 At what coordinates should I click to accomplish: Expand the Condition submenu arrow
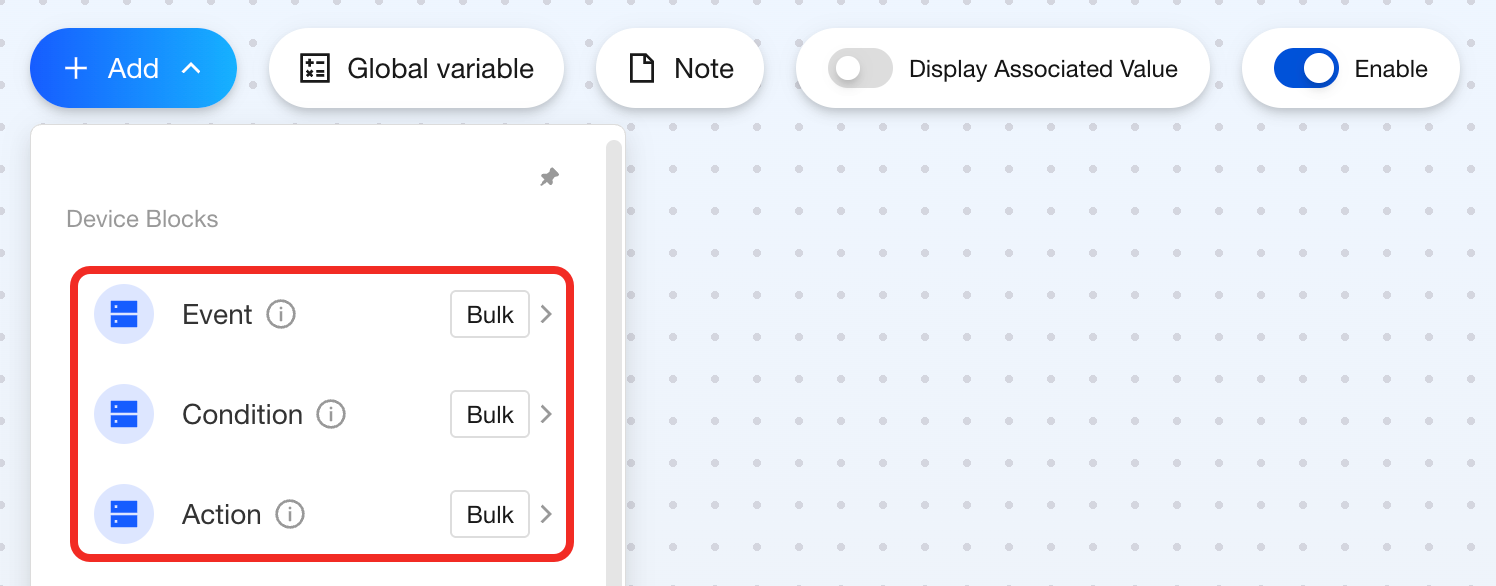pos(546,414)
